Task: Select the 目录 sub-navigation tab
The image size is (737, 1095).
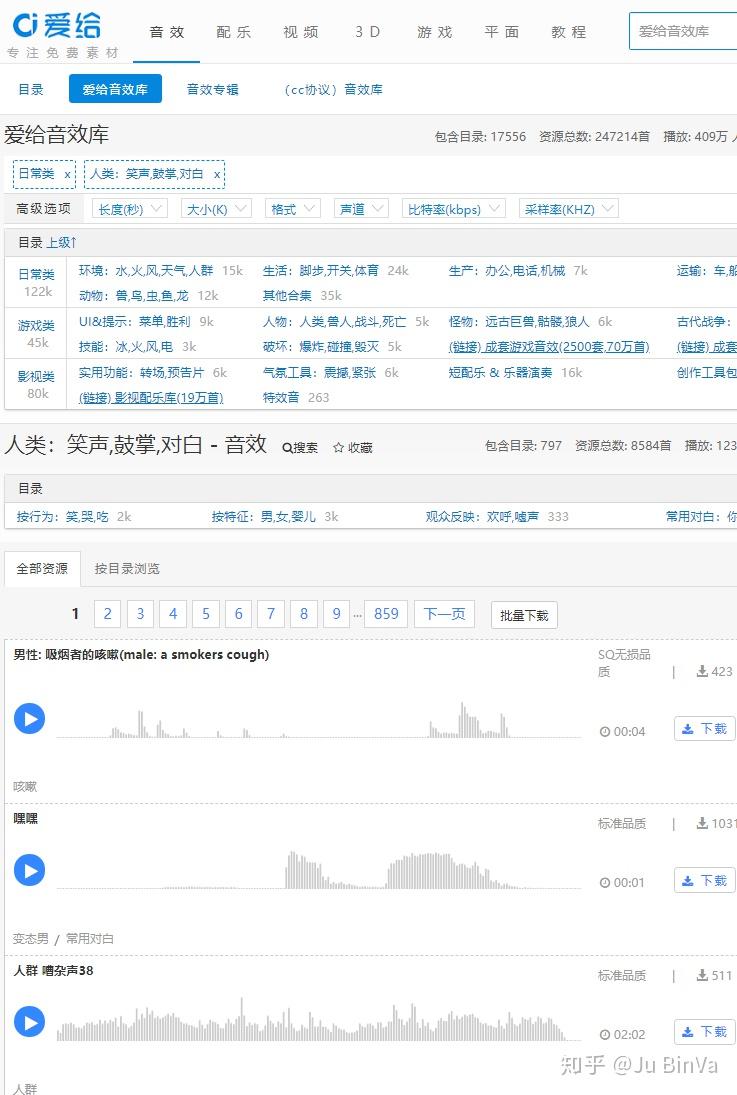Action: 31,89
